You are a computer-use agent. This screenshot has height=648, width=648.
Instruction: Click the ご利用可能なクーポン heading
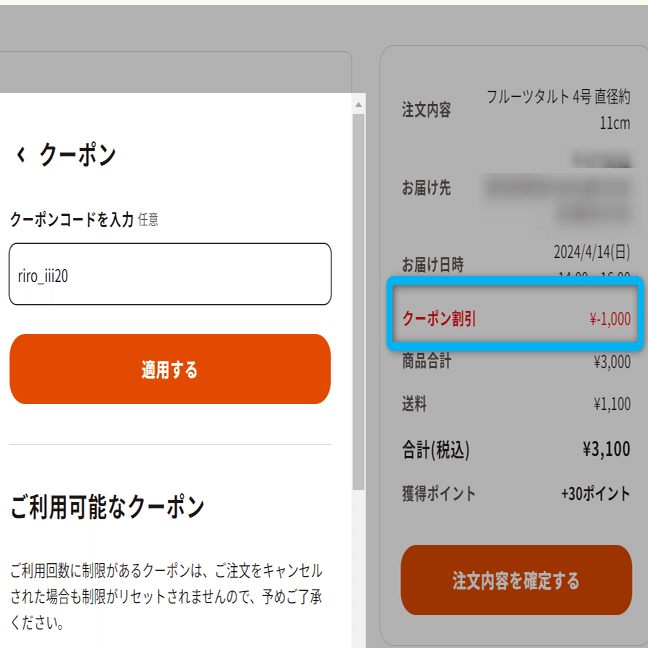[x=107, y=507]
